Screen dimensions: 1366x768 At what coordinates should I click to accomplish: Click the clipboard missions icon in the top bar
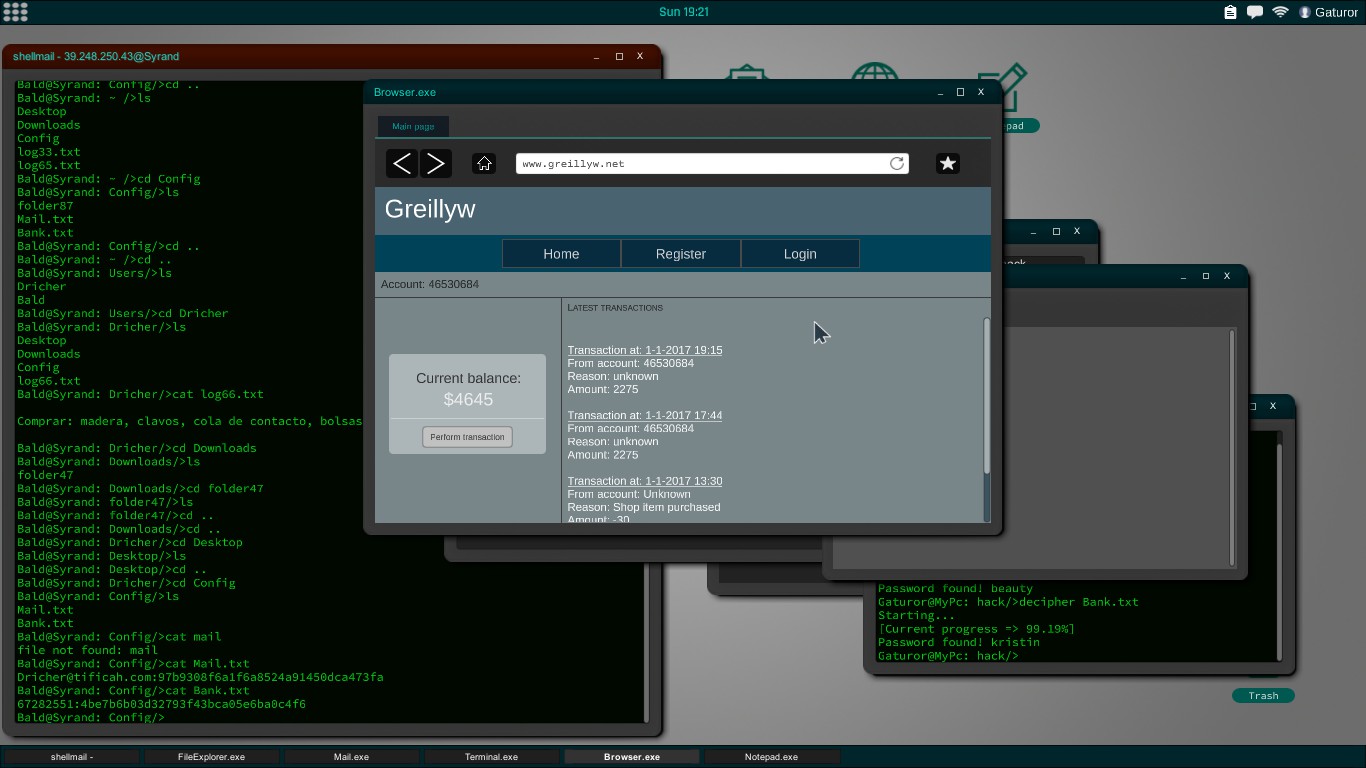pyautogui.click(x=1229, y=12)
